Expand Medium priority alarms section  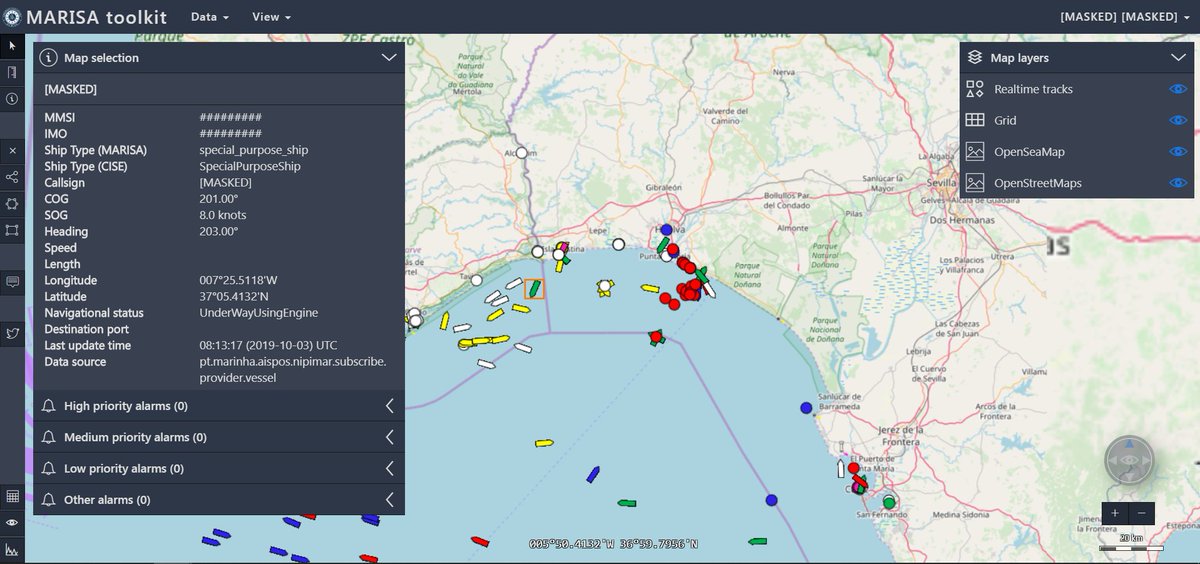[389, 437]
